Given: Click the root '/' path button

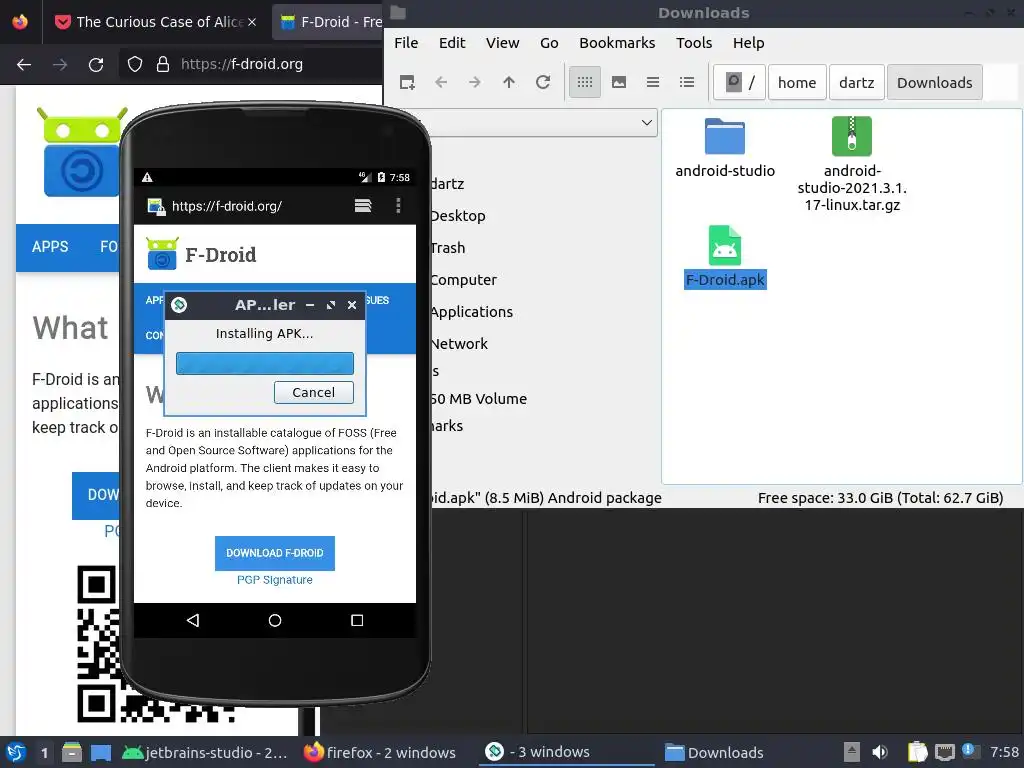Looking at the screenshot, I should point(739,82).
